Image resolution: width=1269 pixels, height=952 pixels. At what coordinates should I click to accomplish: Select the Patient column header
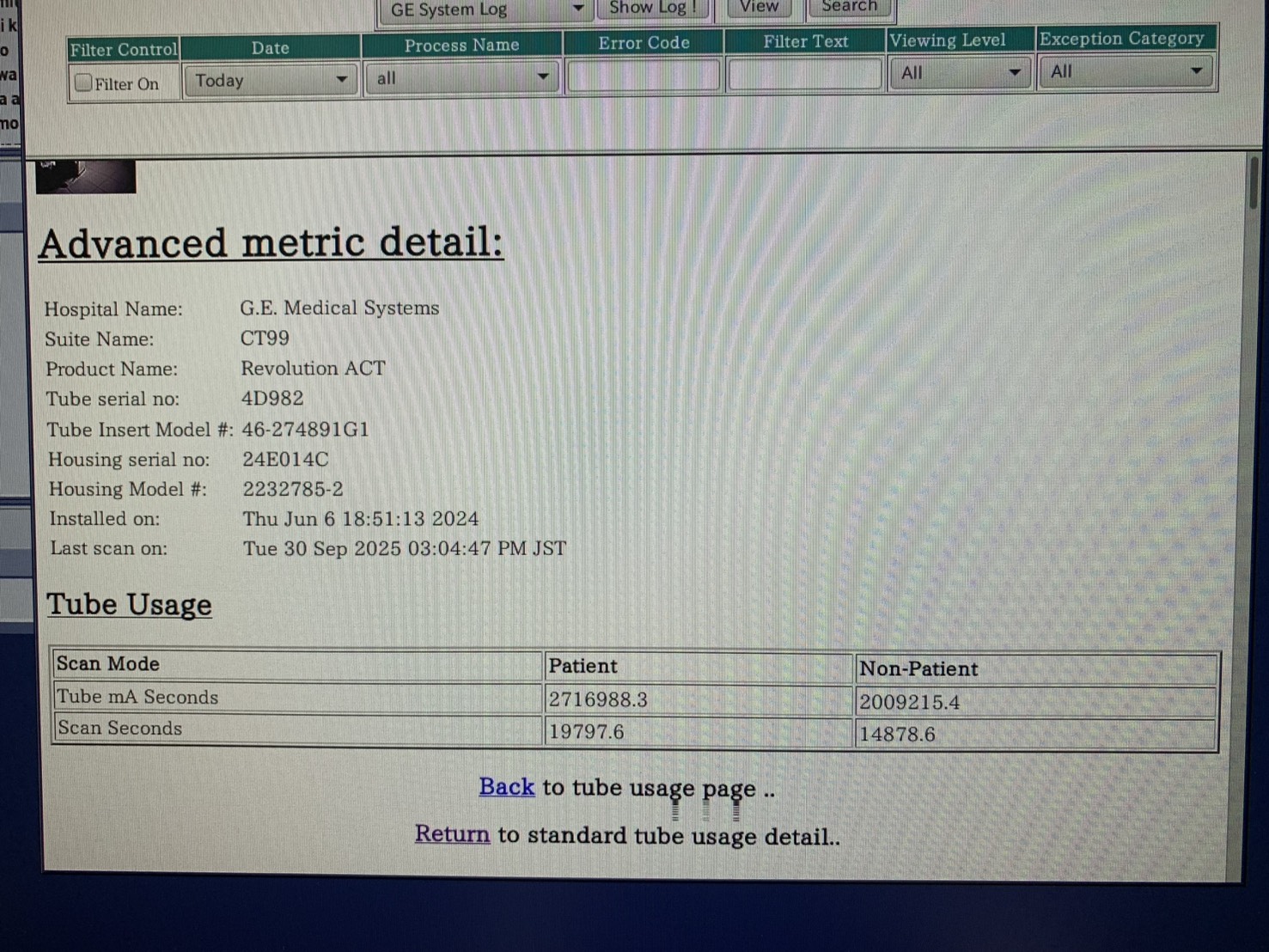point(583,666)
